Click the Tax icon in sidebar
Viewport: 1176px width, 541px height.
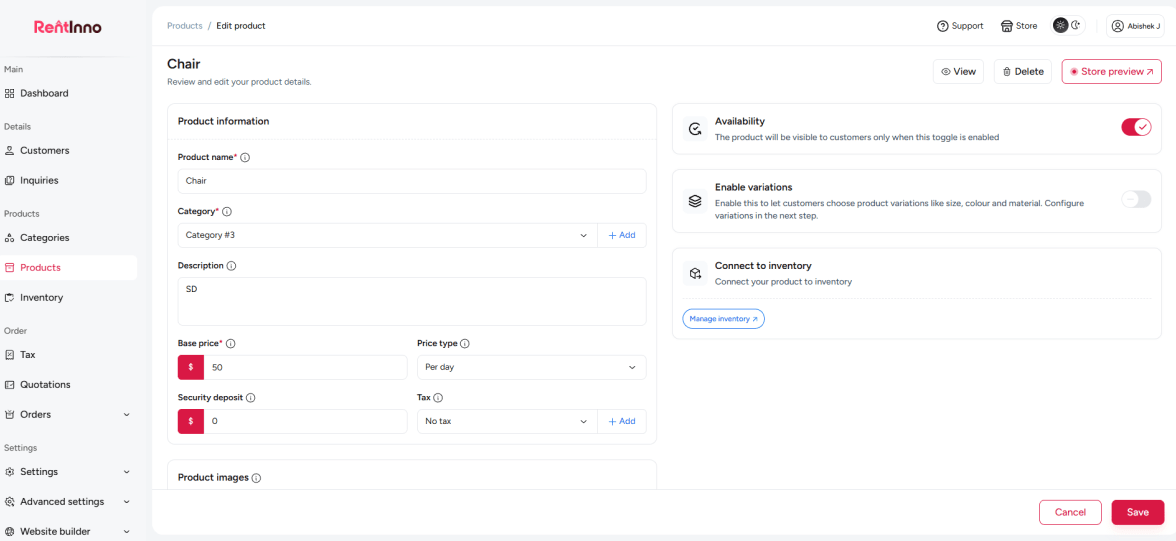pyautogui.click(x=10, y=355)
